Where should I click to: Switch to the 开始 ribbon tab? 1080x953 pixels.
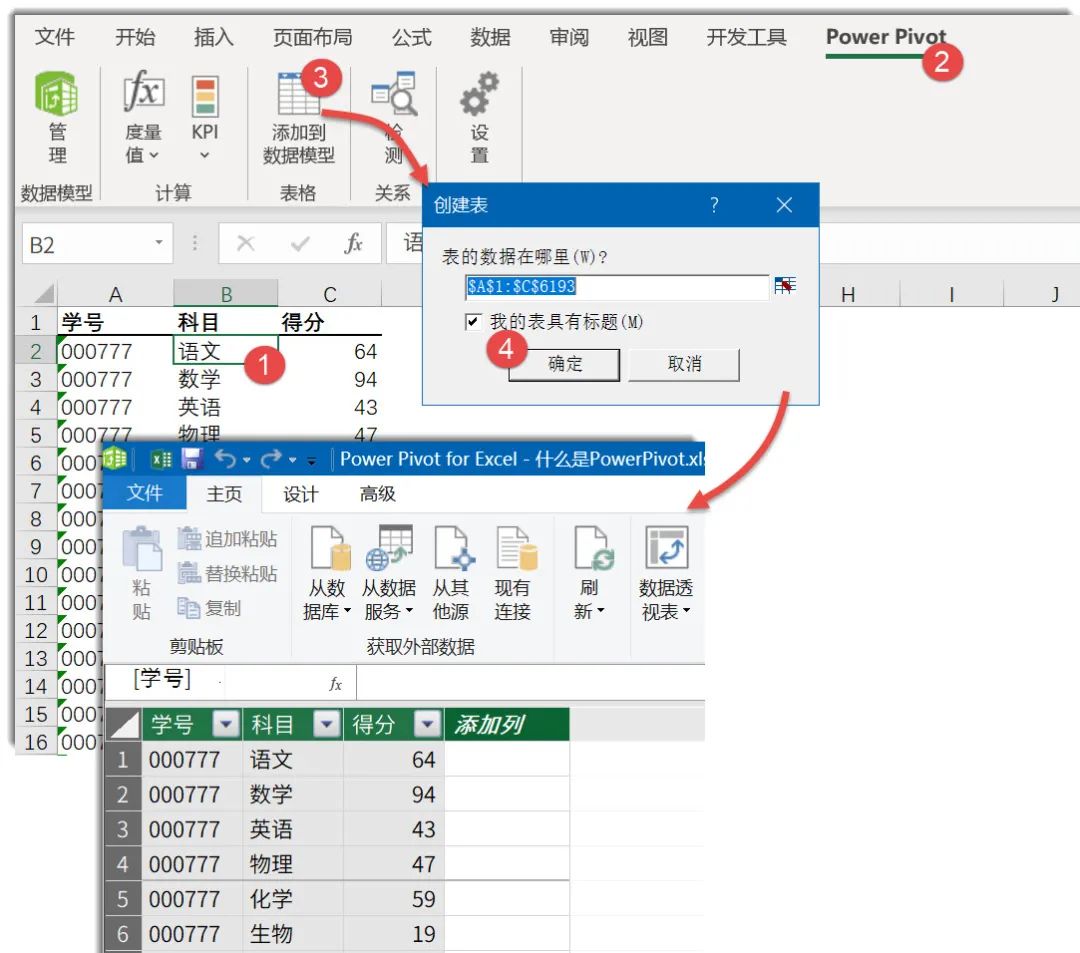[x=135, y=36]
